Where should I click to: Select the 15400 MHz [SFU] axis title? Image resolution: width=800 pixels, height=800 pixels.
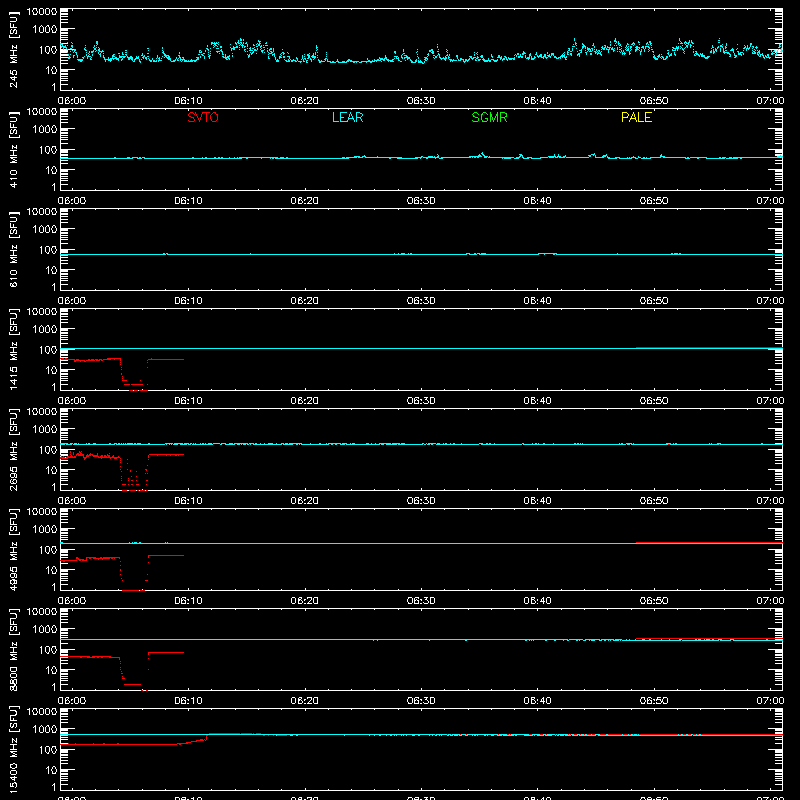click(13, 749)
